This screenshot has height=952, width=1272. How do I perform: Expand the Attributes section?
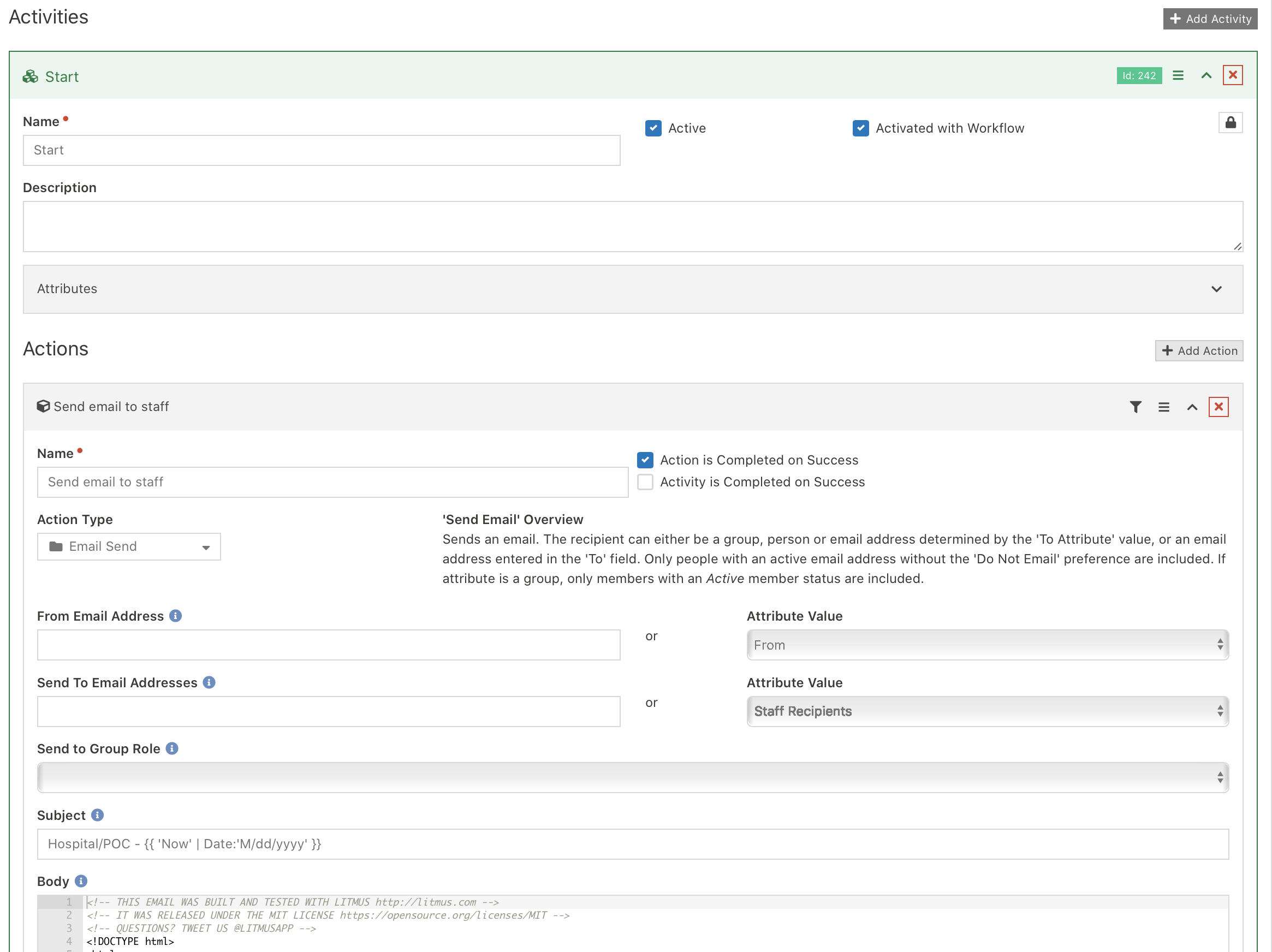point(633,289)
